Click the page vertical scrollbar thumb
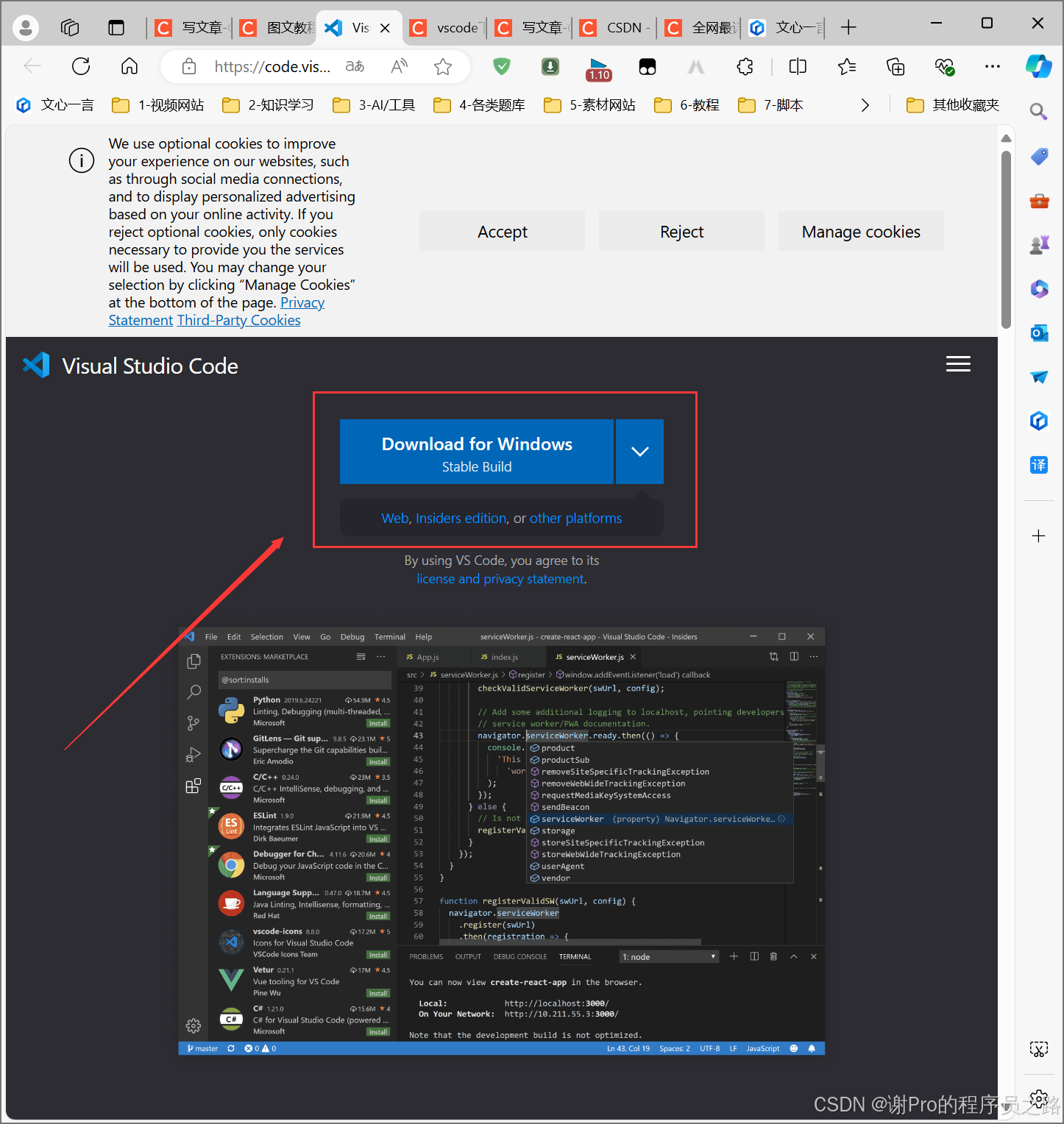This screenshot has width=1064, height=1124. click(1006, 240)
